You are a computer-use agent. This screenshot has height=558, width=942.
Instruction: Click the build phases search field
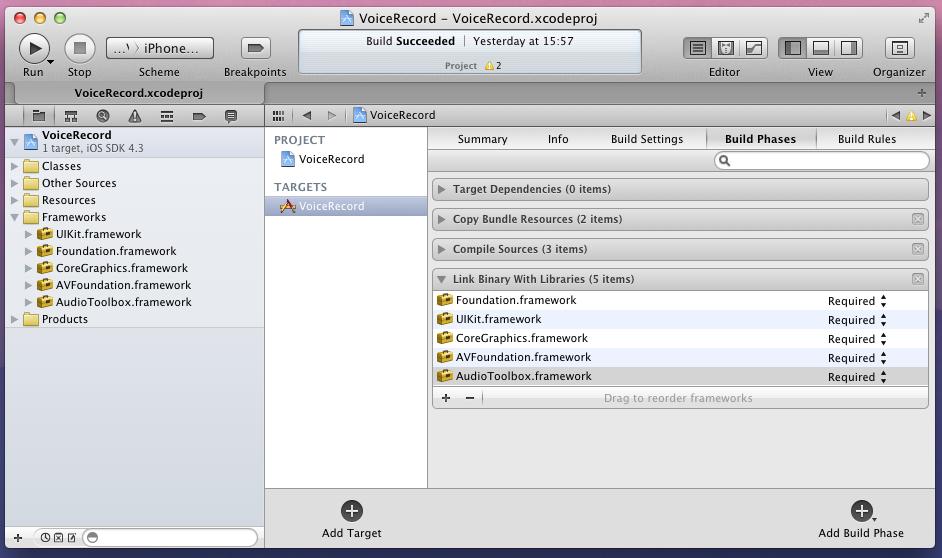821,160
